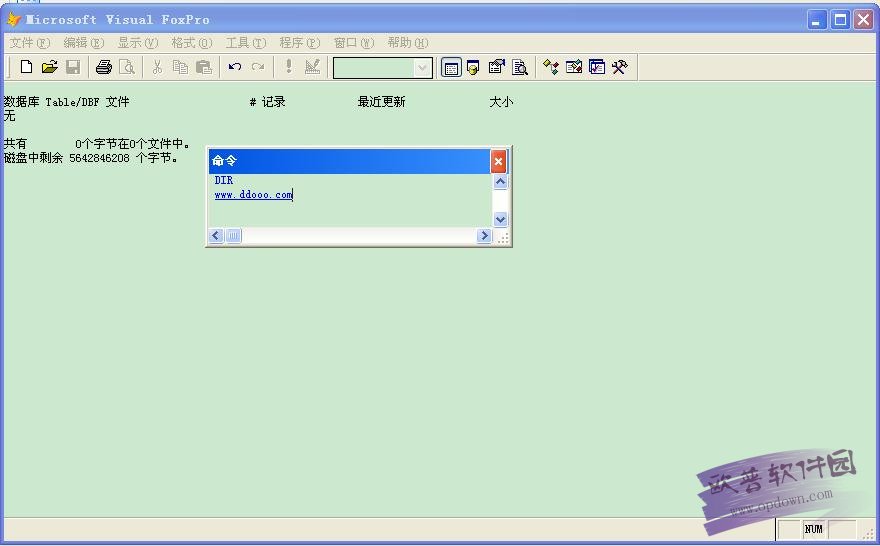Click the 最近更新 column header text
The image size is (880, 546).
point(382,102)
